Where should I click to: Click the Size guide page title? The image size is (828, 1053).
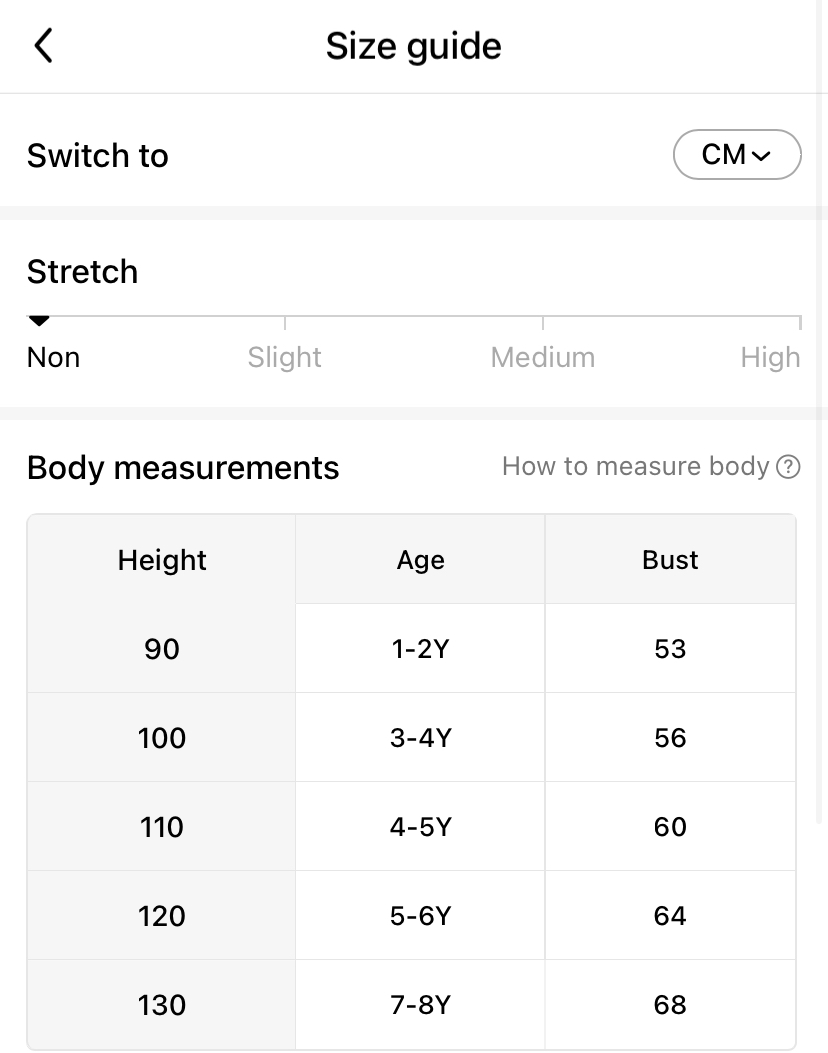413,46
